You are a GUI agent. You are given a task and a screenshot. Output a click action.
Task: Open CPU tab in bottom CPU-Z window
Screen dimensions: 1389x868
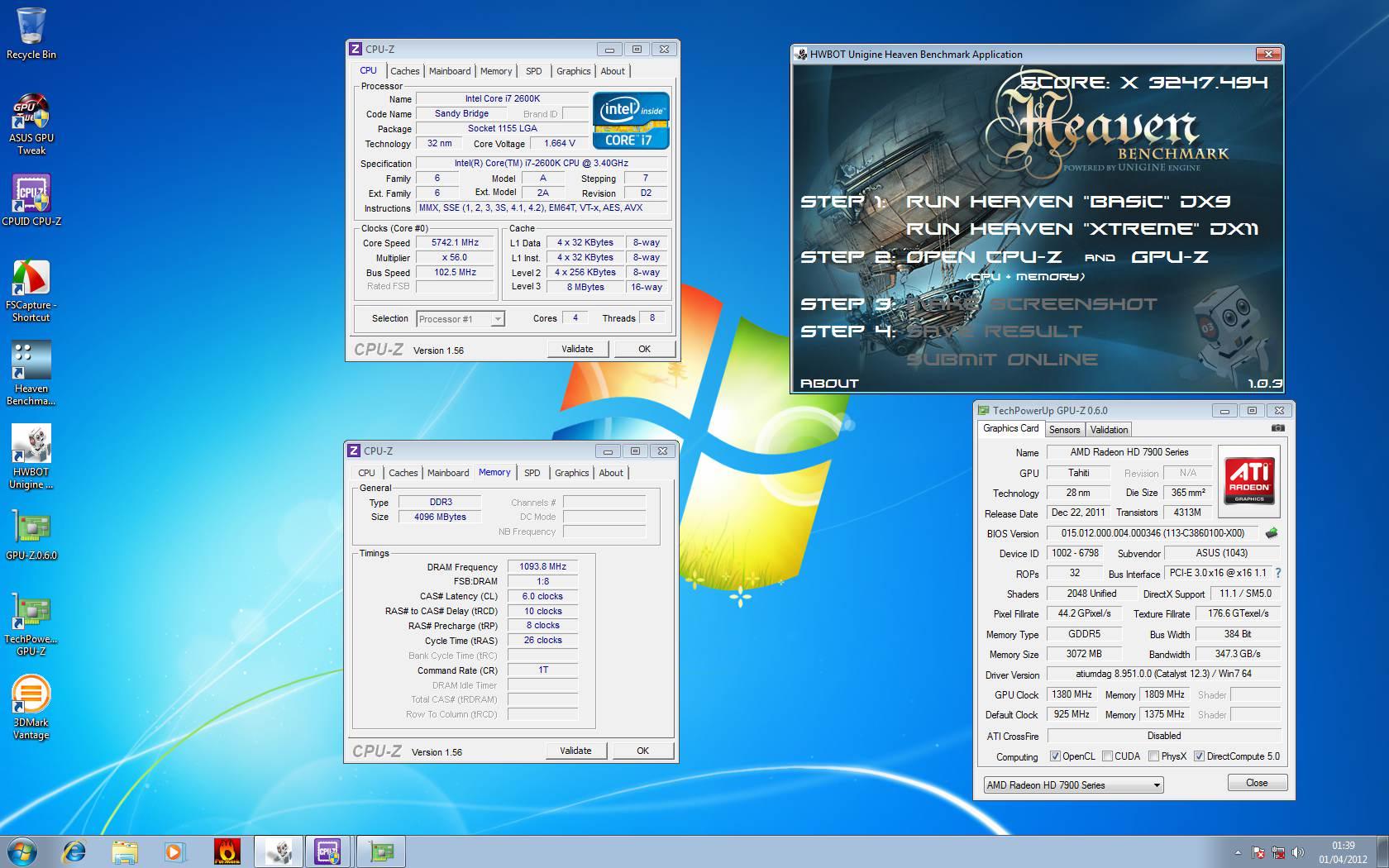[366, 473]
